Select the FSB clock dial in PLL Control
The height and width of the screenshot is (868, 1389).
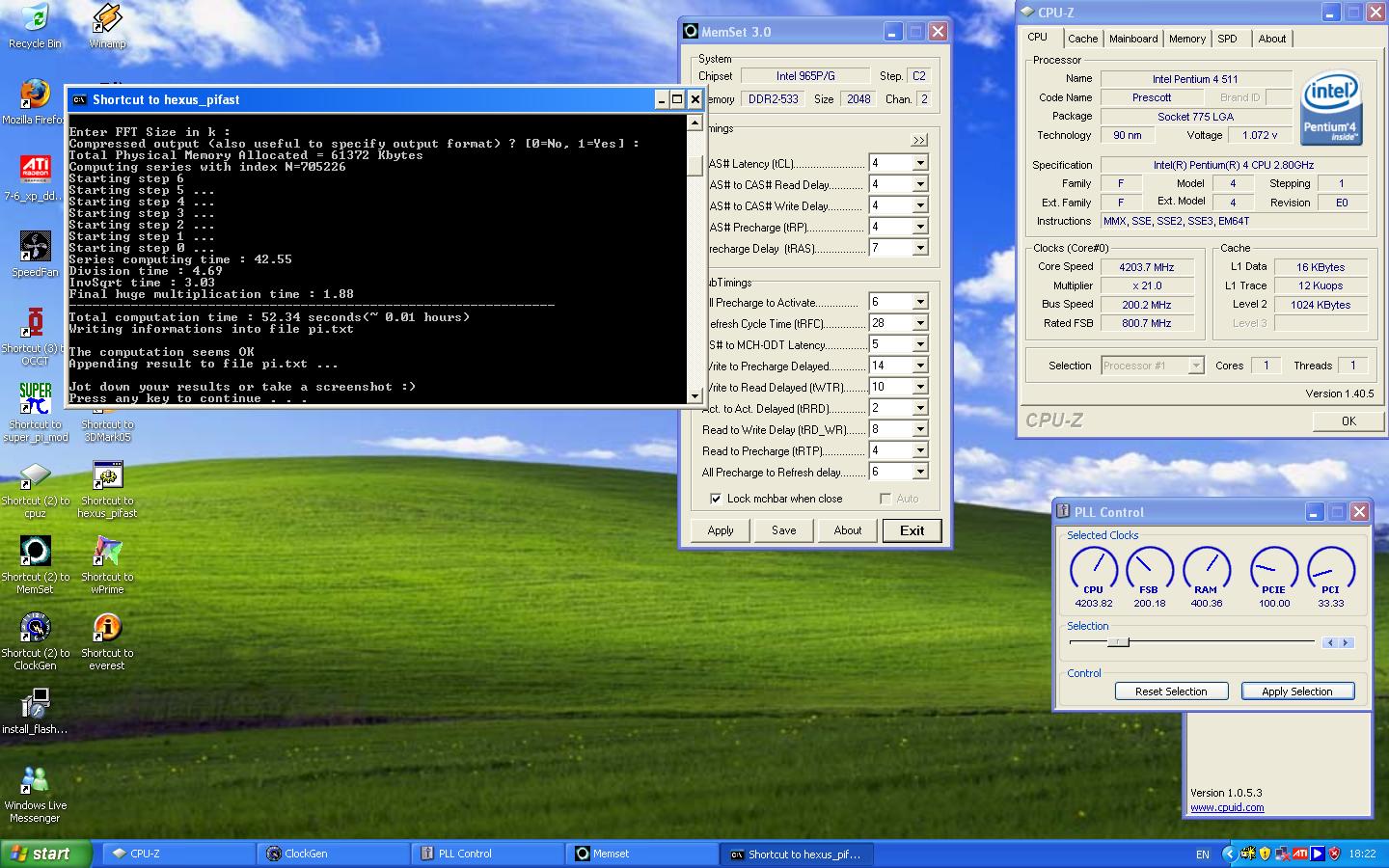click(1149, 577)
